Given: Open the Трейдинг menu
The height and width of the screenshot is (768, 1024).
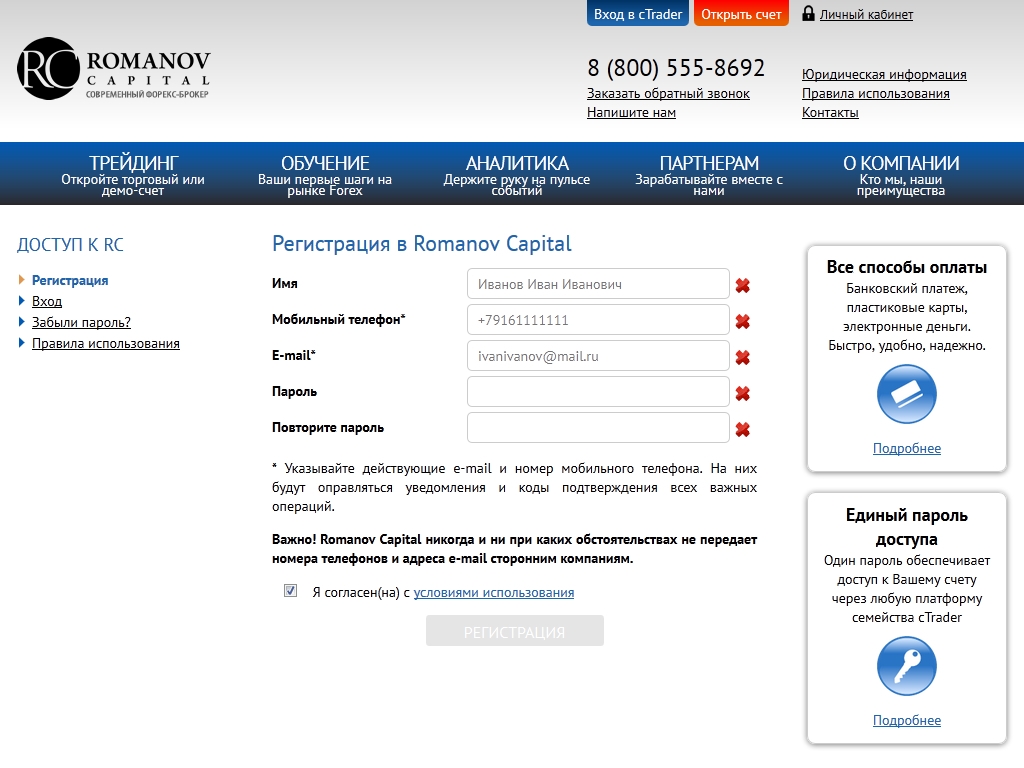Looking at the screenshot, I should coord(133,174).
